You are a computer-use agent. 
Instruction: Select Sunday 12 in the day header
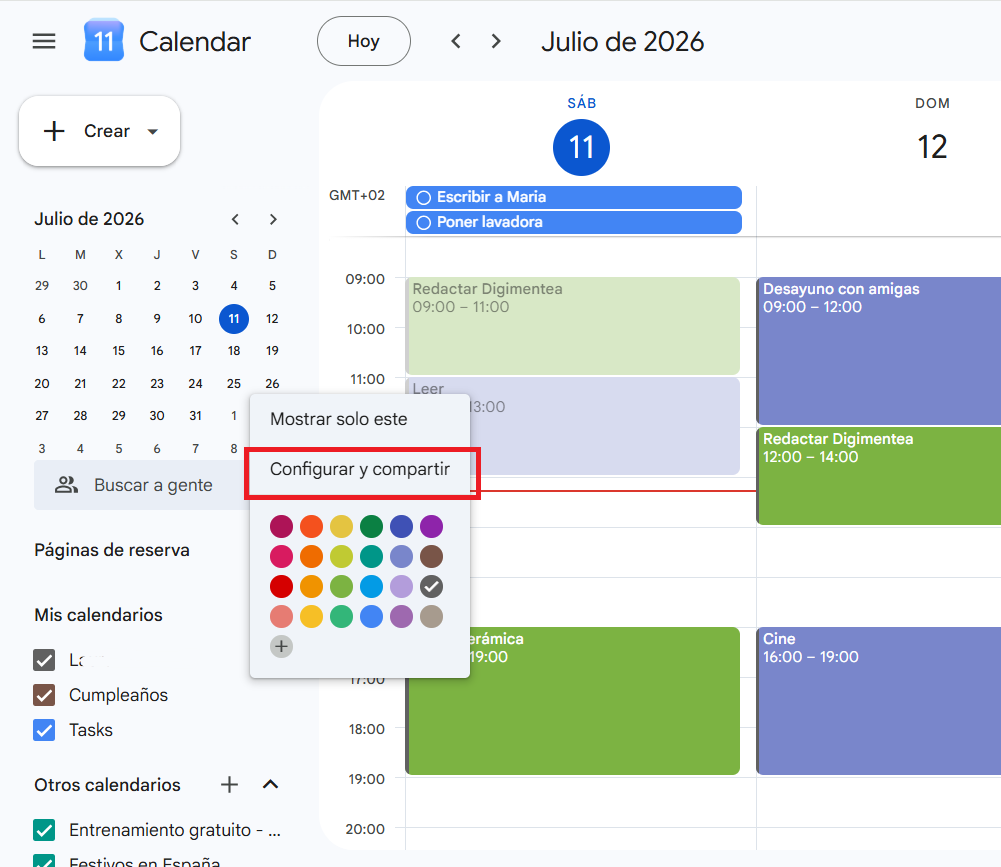(x=932, y=147)
